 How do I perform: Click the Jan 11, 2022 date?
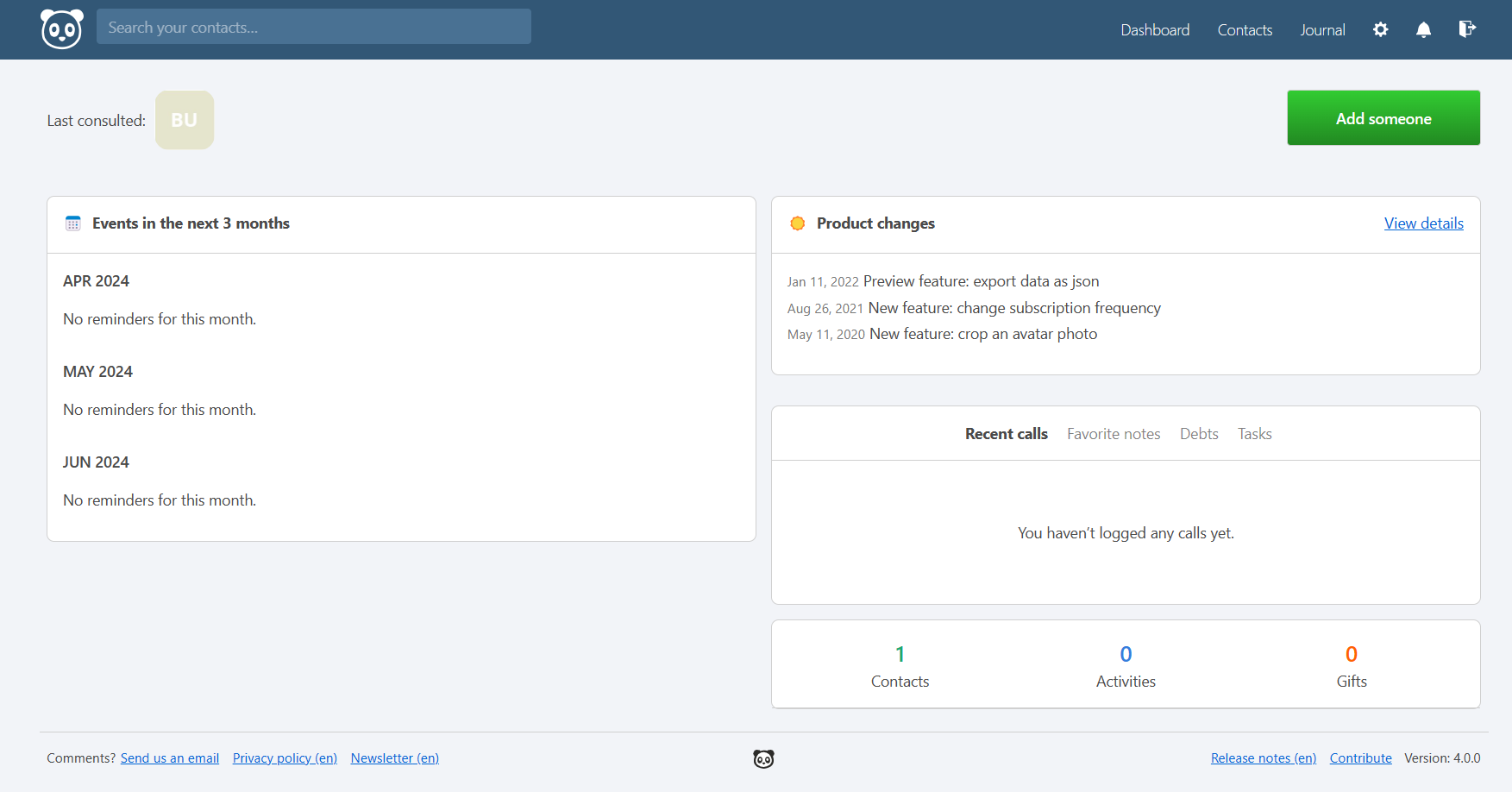click(823, 282)
